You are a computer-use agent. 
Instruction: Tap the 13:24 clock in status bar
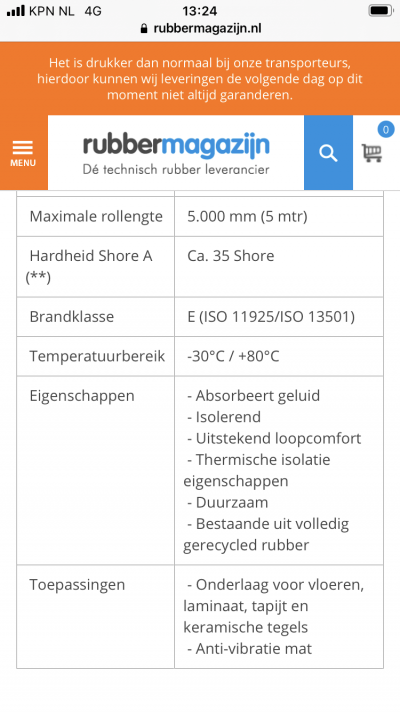tap(199, 10)
